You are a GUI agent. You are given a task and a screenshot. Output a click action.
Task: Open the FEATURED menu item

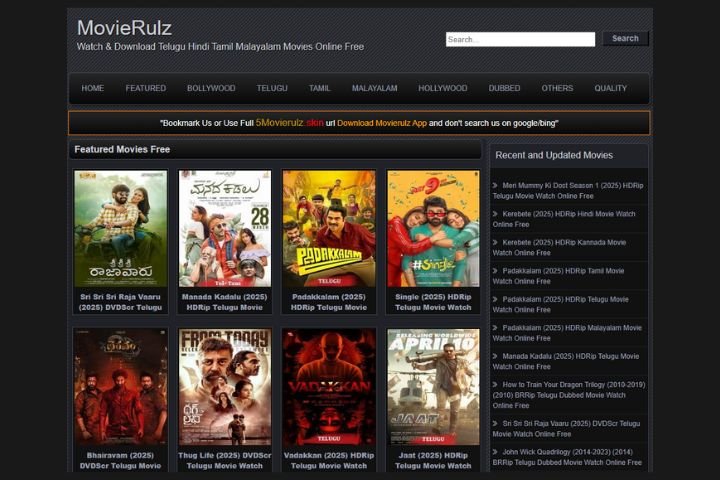[146, 88]
